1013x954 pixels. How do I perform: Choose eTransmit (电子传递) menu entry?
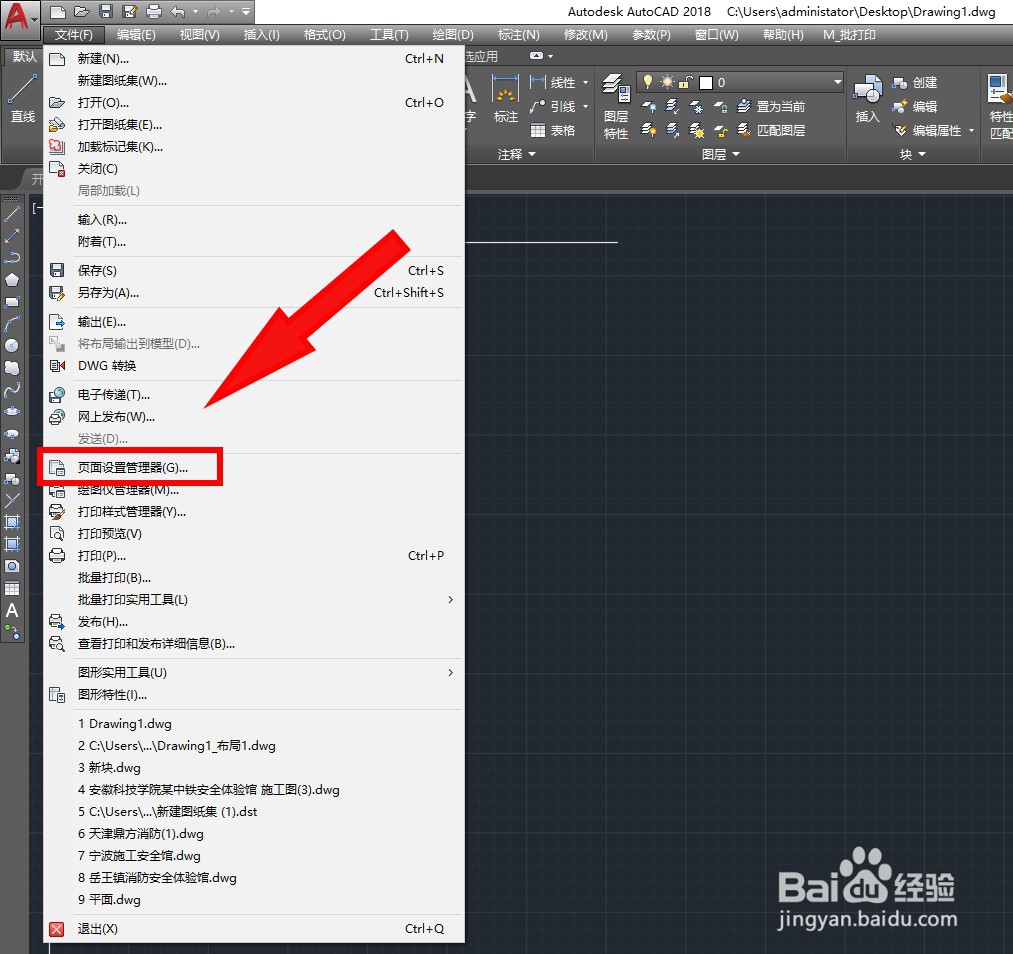pos(254,395)
